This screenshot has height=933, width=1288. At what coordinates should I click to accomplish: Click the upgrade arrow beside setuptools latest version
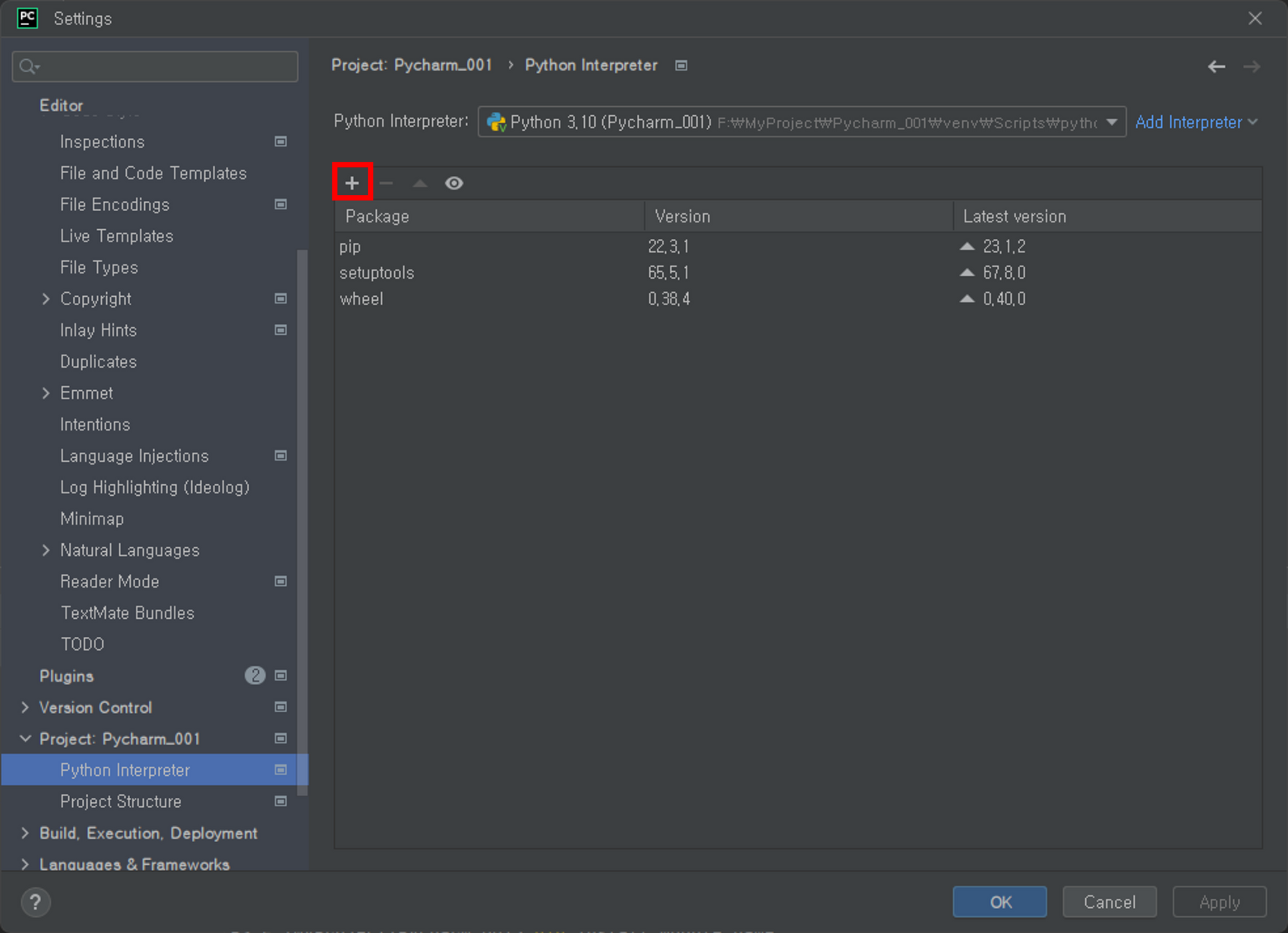[967, 272]
